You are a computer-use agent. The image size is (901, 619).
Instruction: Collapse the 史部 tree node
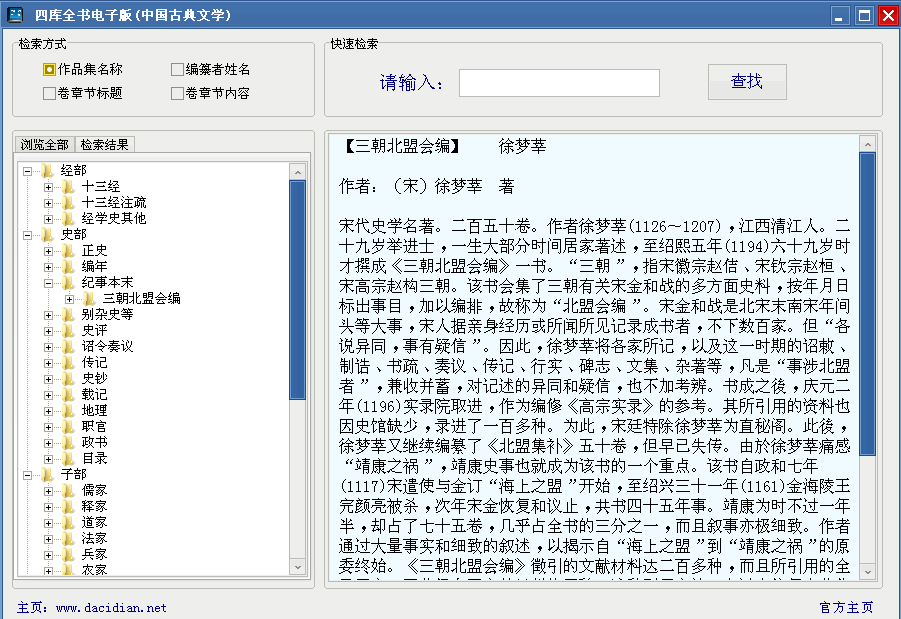click(27, 235)
